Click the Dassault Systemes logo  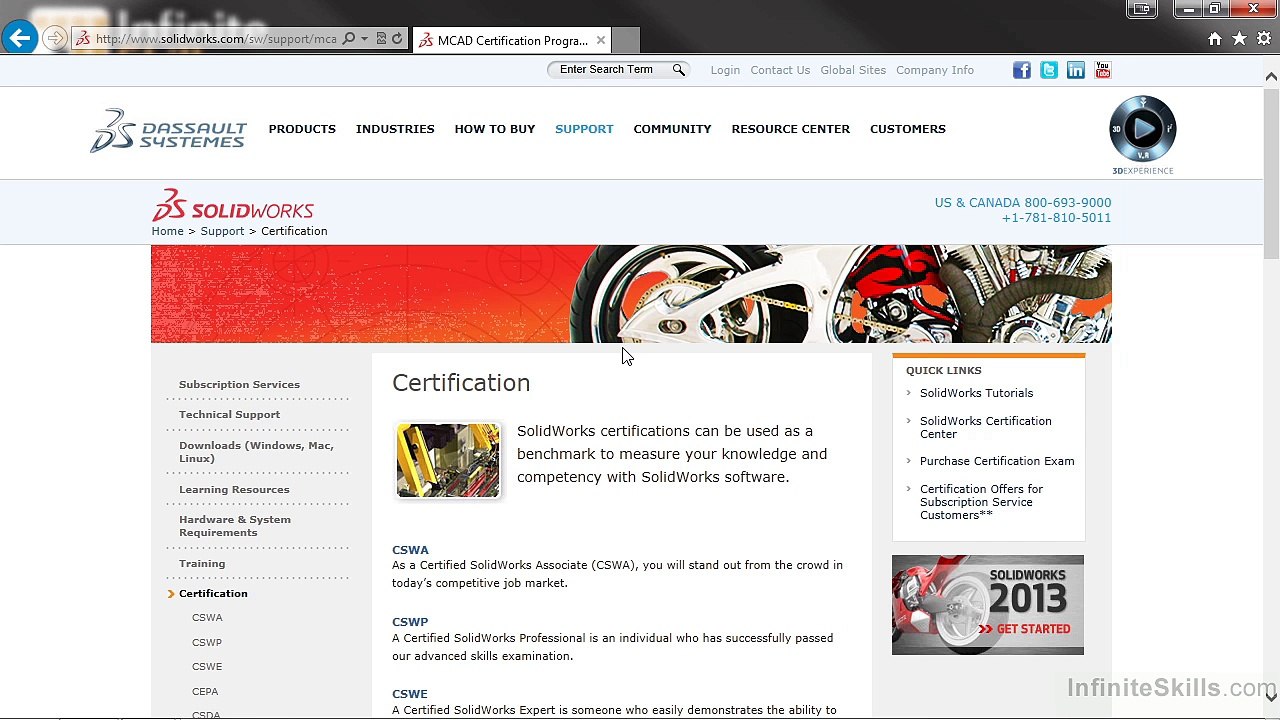pos(168,130)
